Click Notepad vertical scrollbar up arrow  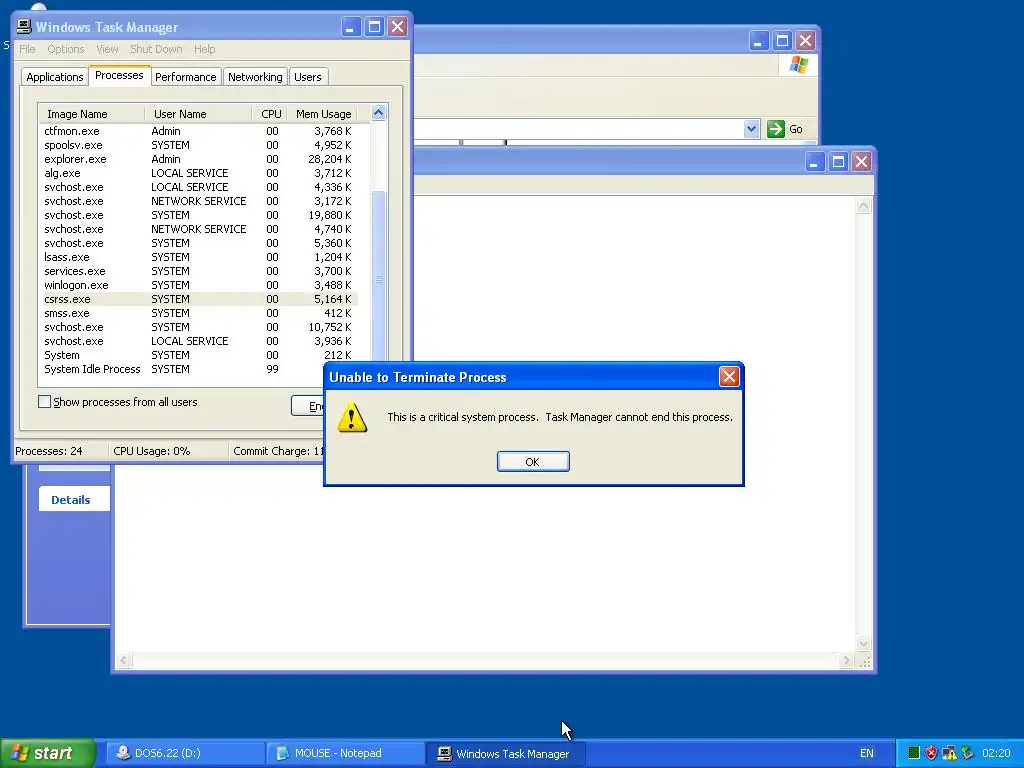click(863, 206)
